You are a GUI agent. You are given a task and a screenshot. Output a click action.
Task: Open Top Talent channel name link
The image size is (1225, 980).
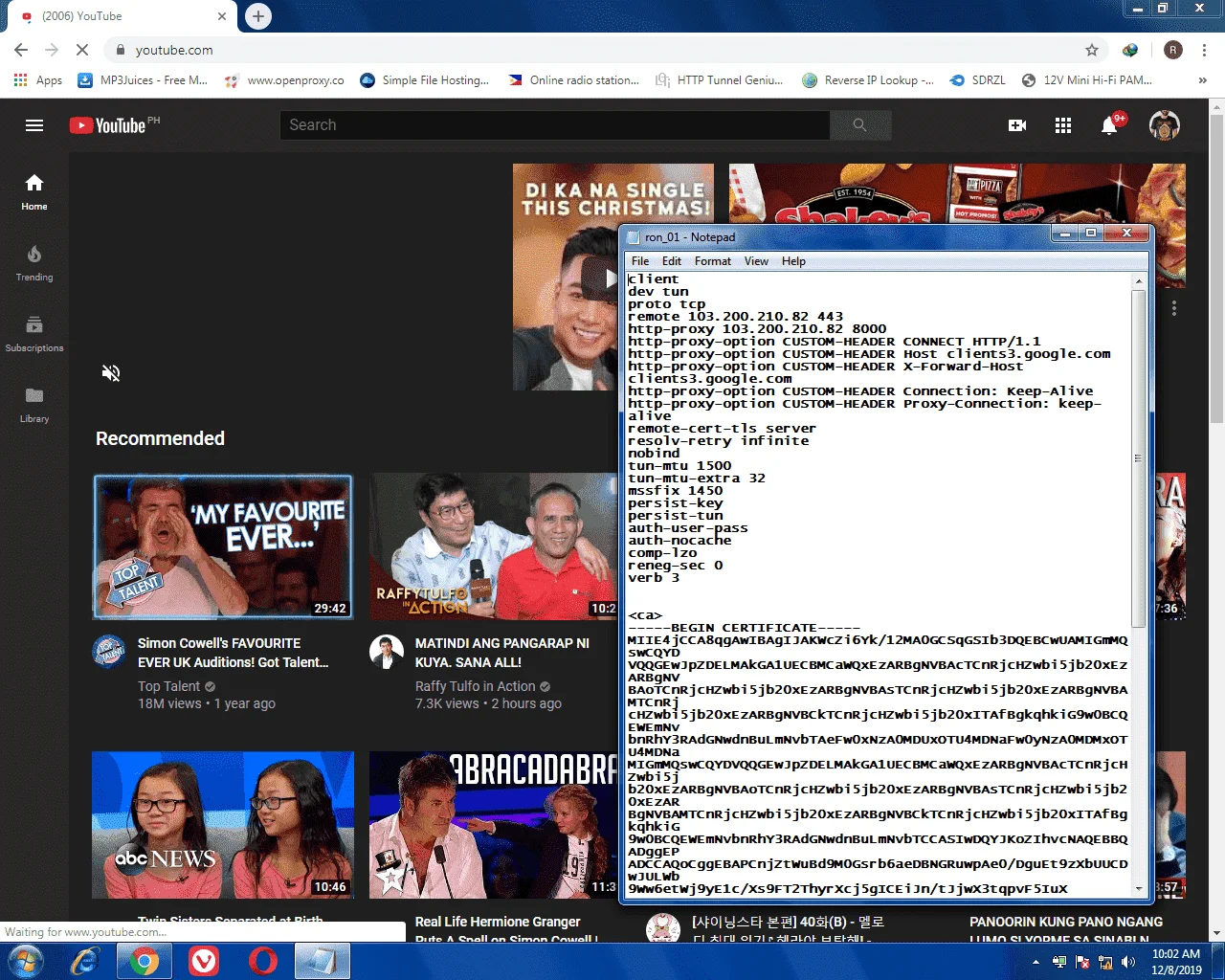pyautogui.click(x=169, y=686)
